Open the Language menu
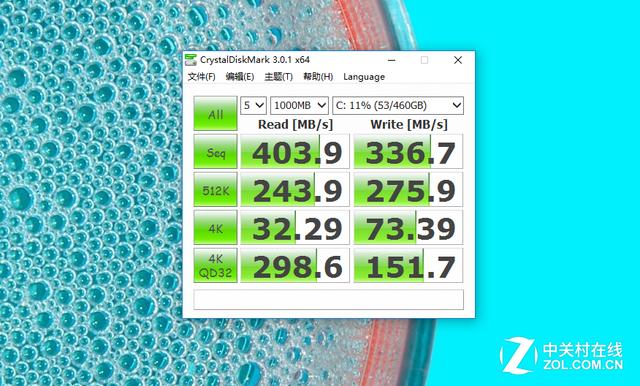Viewport: 640px width, 386px height. (364, 77)
